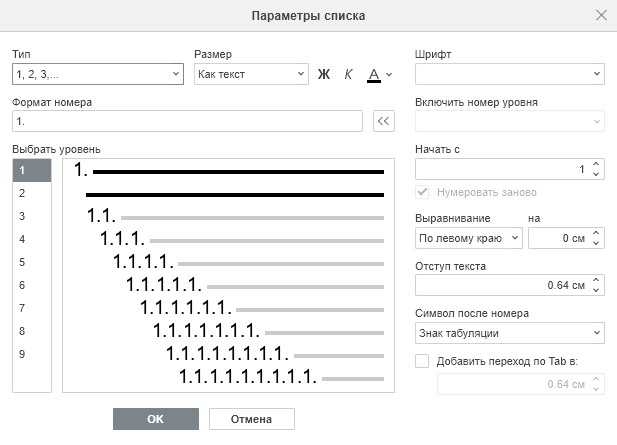Open the Размер size dropdown

coord(251,74)
